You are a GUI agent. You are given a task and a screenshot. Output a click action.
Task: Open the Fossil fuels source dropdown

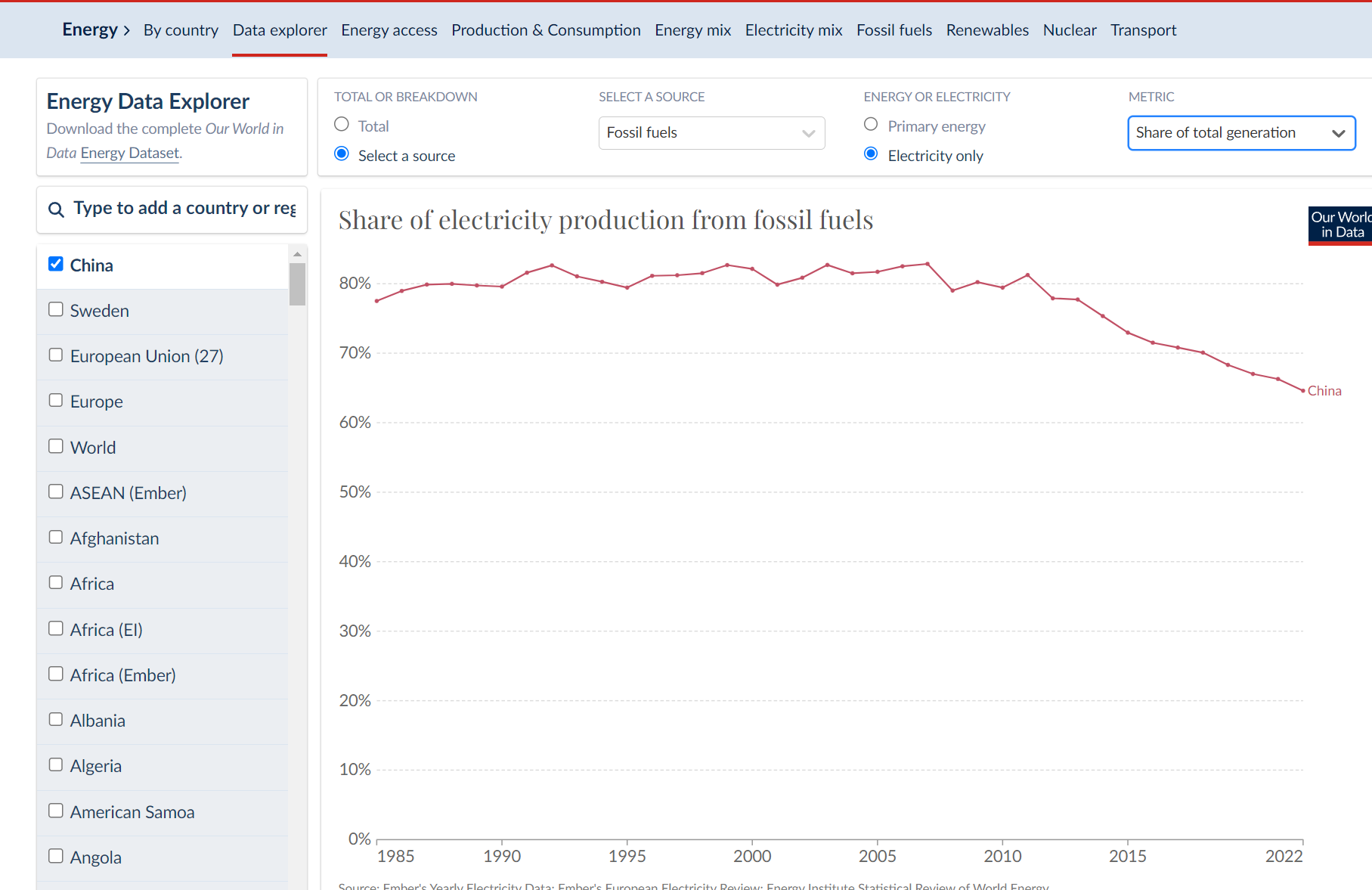coord(711,133)
